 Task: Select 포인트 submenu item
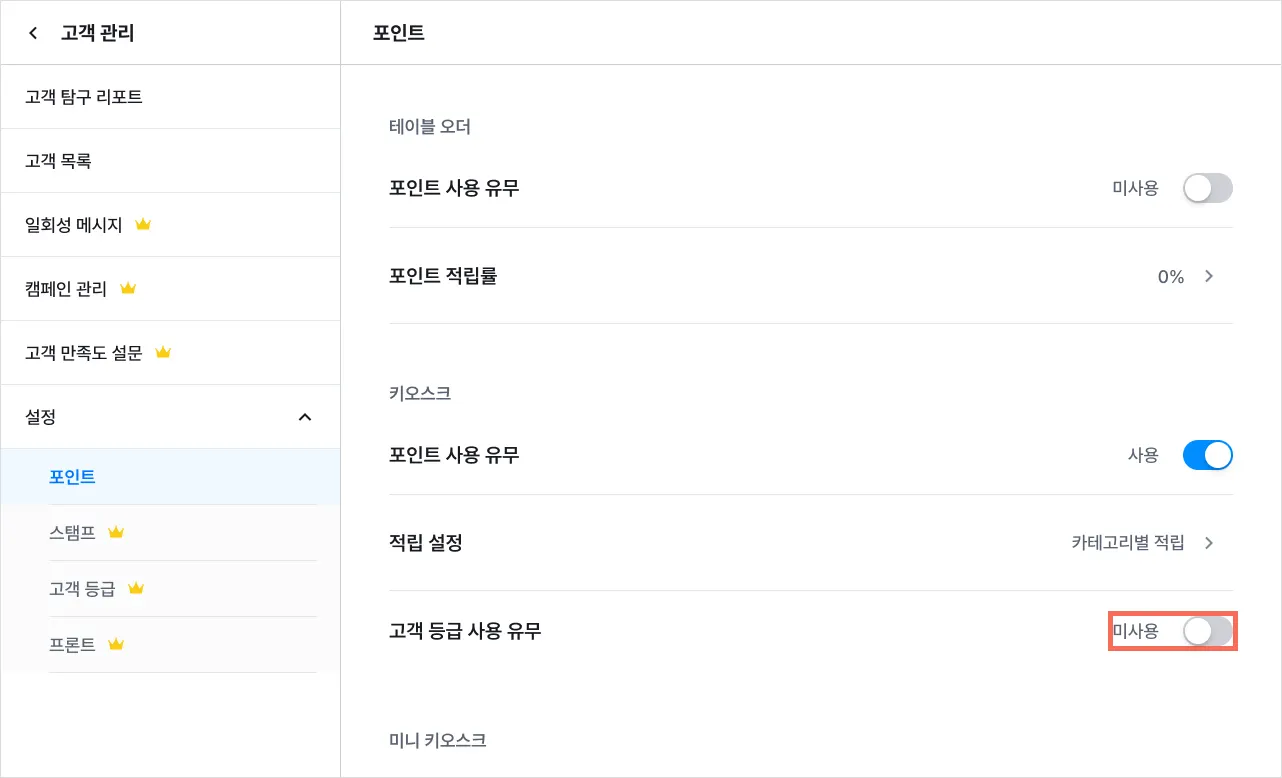click(x=72, y=477)
